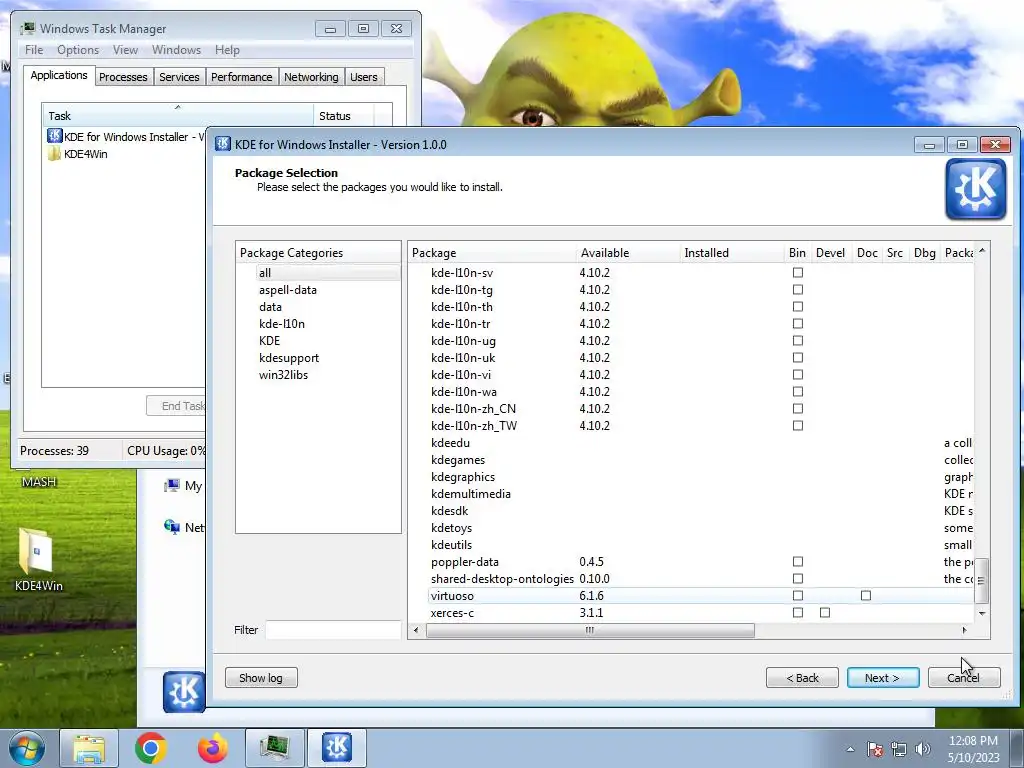Click the KDE icon in installer title bar
The width and height of the screenshot is (1024, 768).
point(223,144)
